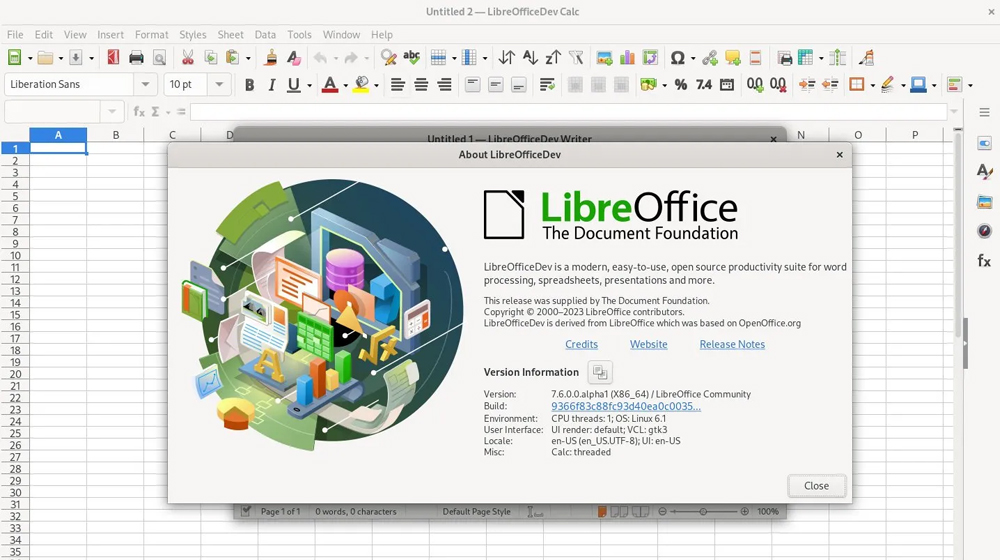
Task: Click the Cut scissors icon
Action: [188, 58]
